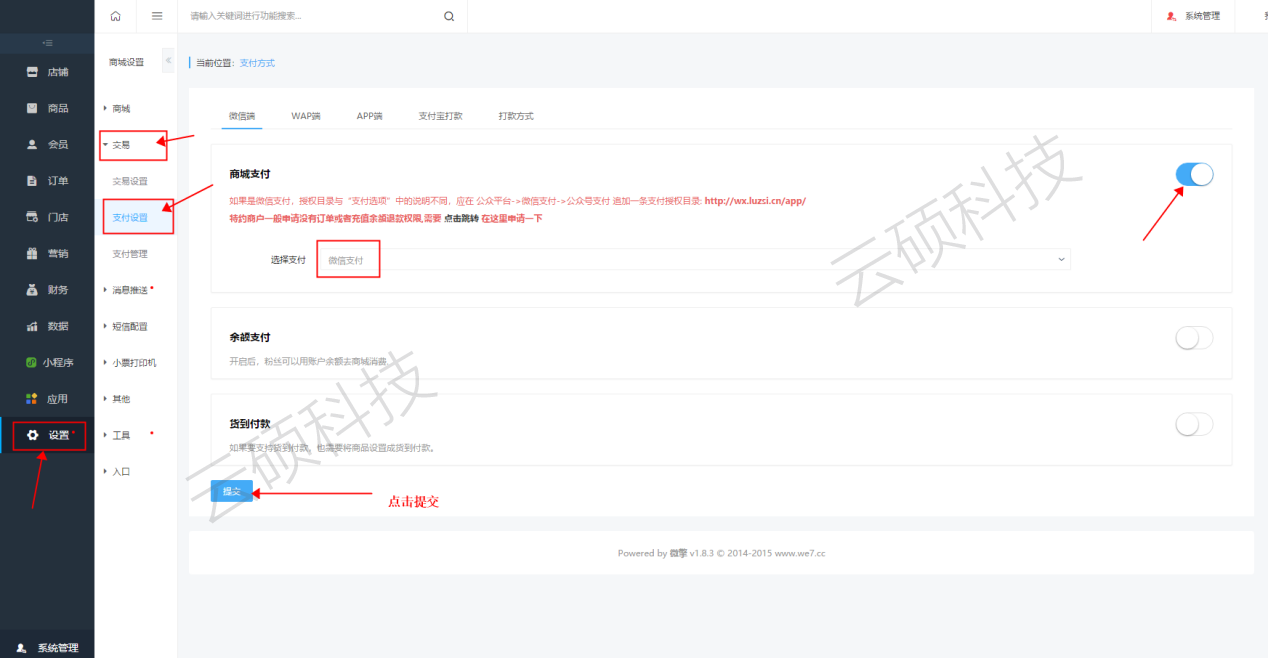Switch to the 支付宝打款 tab

pyautogui.click(x=440, y=116)
